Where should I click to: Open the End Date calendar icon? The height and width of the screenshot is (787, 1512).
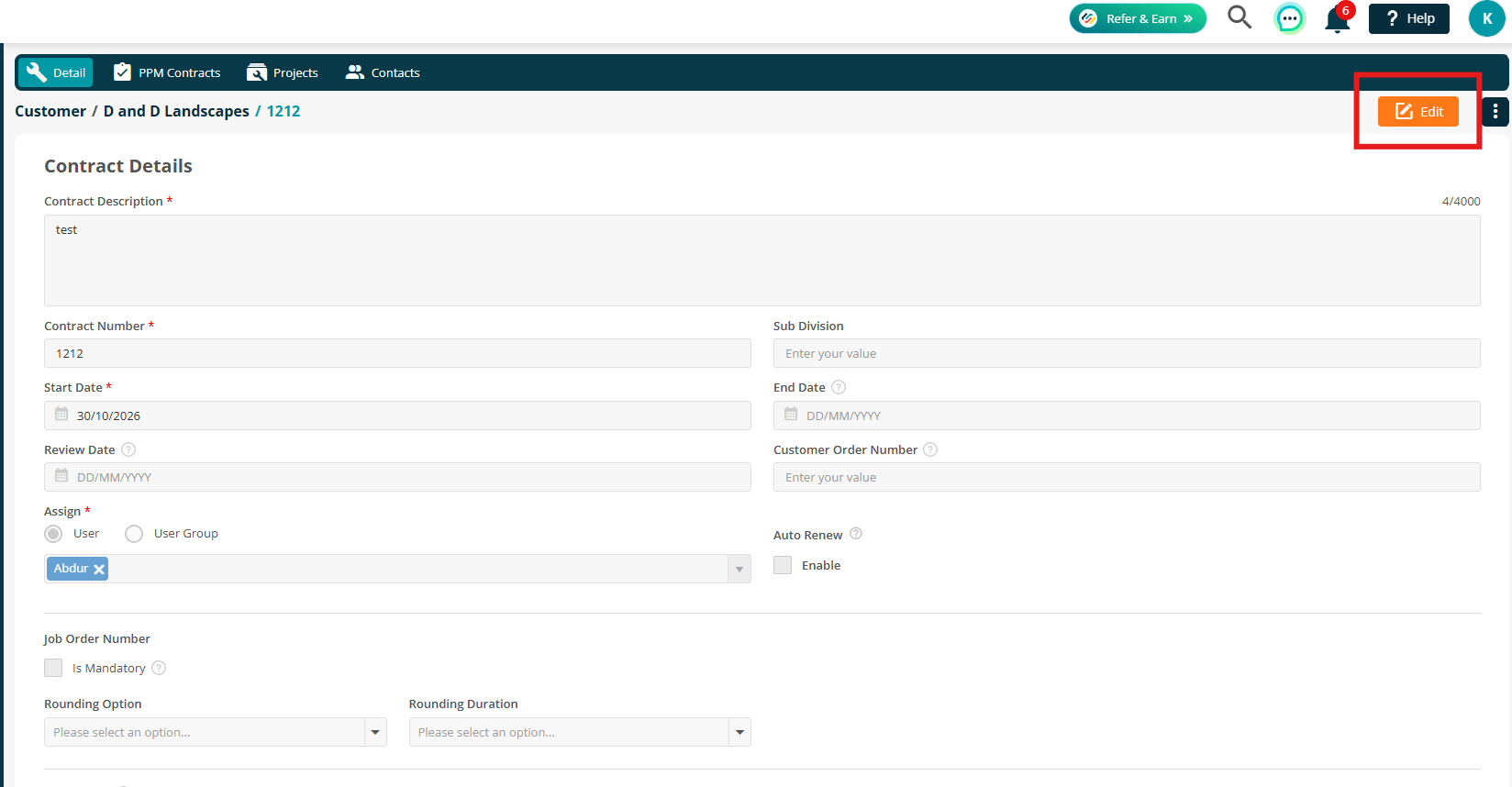[x=791, y=415]
